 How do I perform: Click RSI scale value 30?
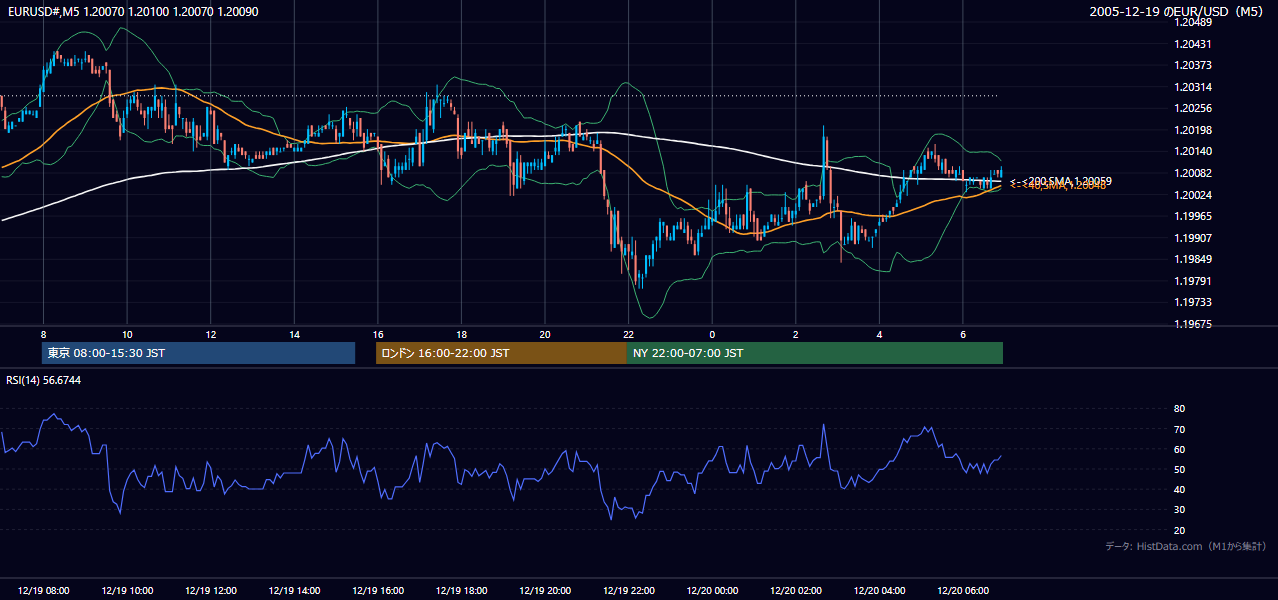click(1179, 510)
